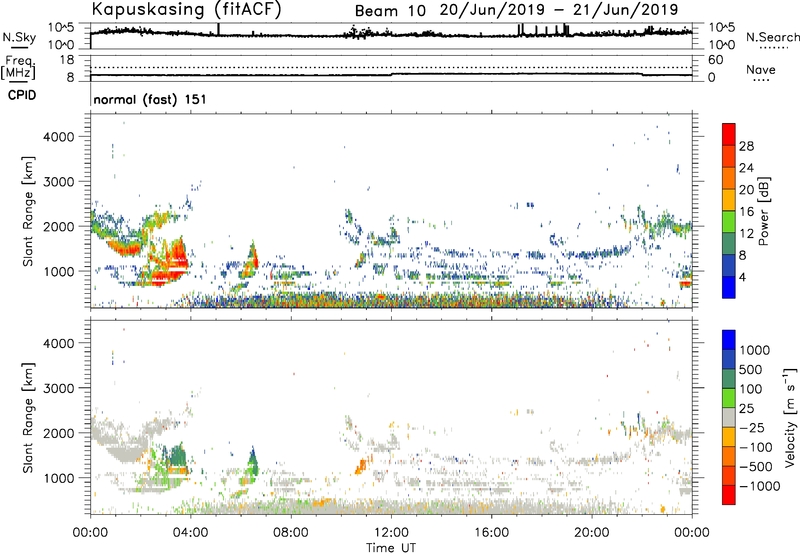Image resolution: width=800 pixels, height=554 pixels.
Task: Click the -100 value on Velocity colorbar
Action: coord(756,447)
